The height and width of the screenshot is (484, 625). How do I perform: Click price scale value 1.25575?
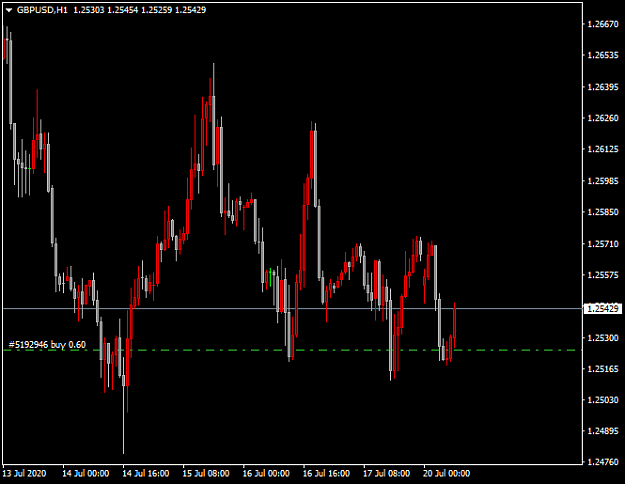click(603, 275)
